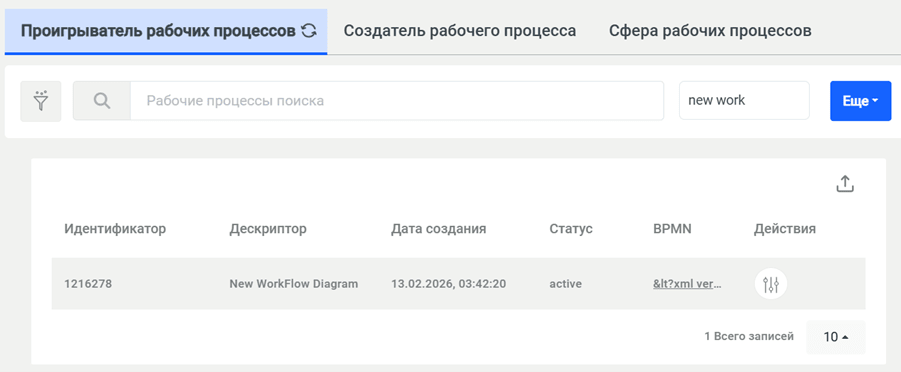Viewport: 901px width, 372px height.
Task: Click the New WorkFlow Diagram cell
Action: 294,284
